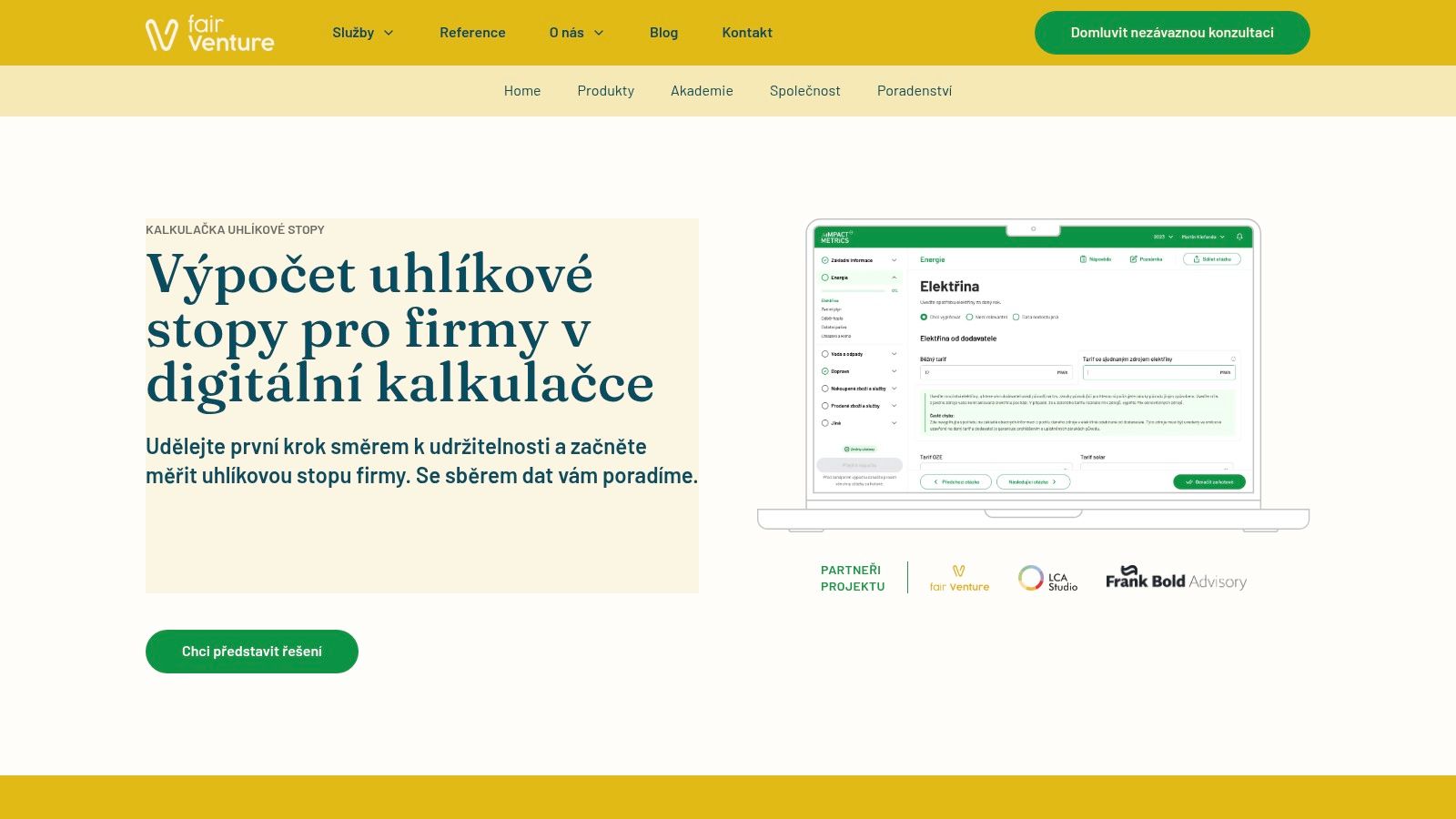The width and height of the screenshot is (1456, 819).
Task: Click the info icon next to Tarif se sjednaným zdrojem
Action: click(1232, 359)
